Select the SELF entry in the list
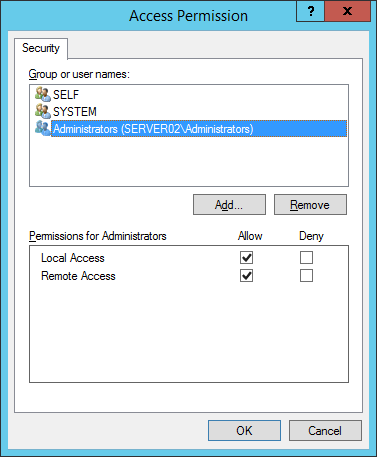This screenshot has width=377, height=457. (x=66, y=95)
